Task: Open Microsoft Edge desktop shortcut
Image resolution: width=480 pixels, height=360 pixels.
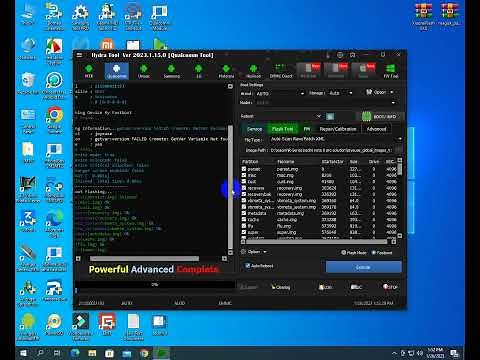Action: 54,223
